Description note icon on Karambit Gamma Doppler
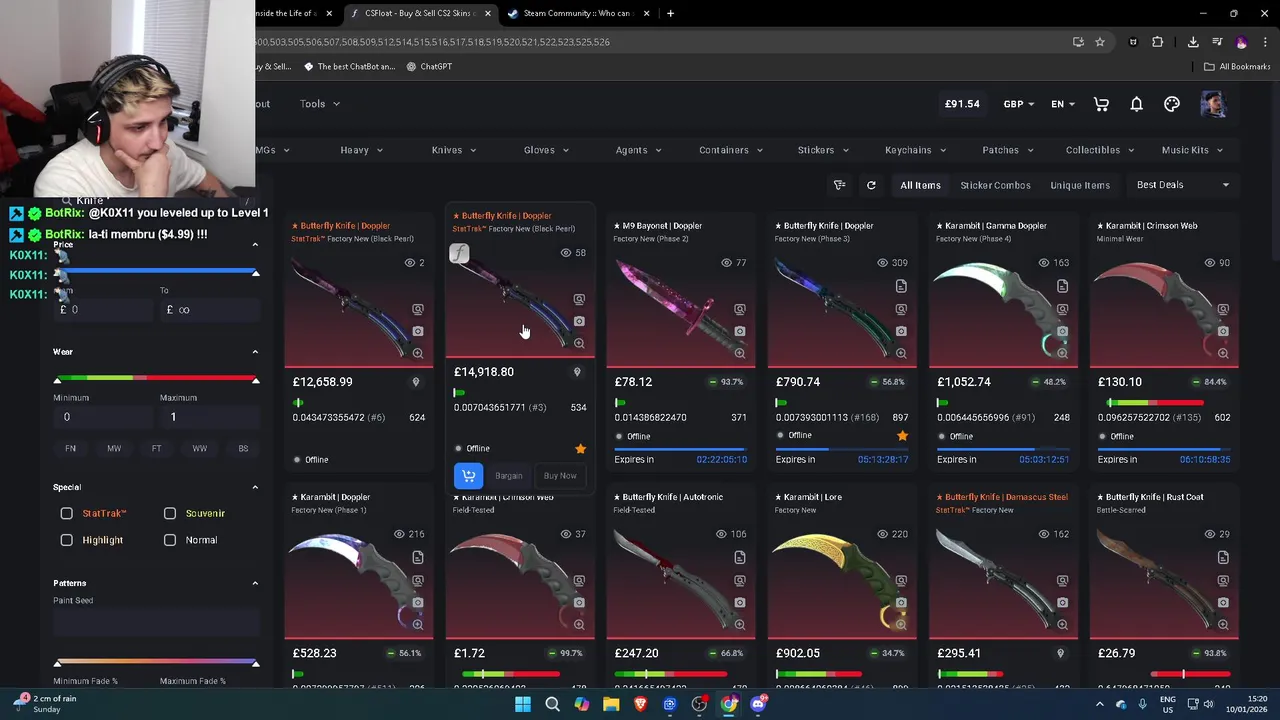This screenshot has width=1280, height=720. (1062, 287)
